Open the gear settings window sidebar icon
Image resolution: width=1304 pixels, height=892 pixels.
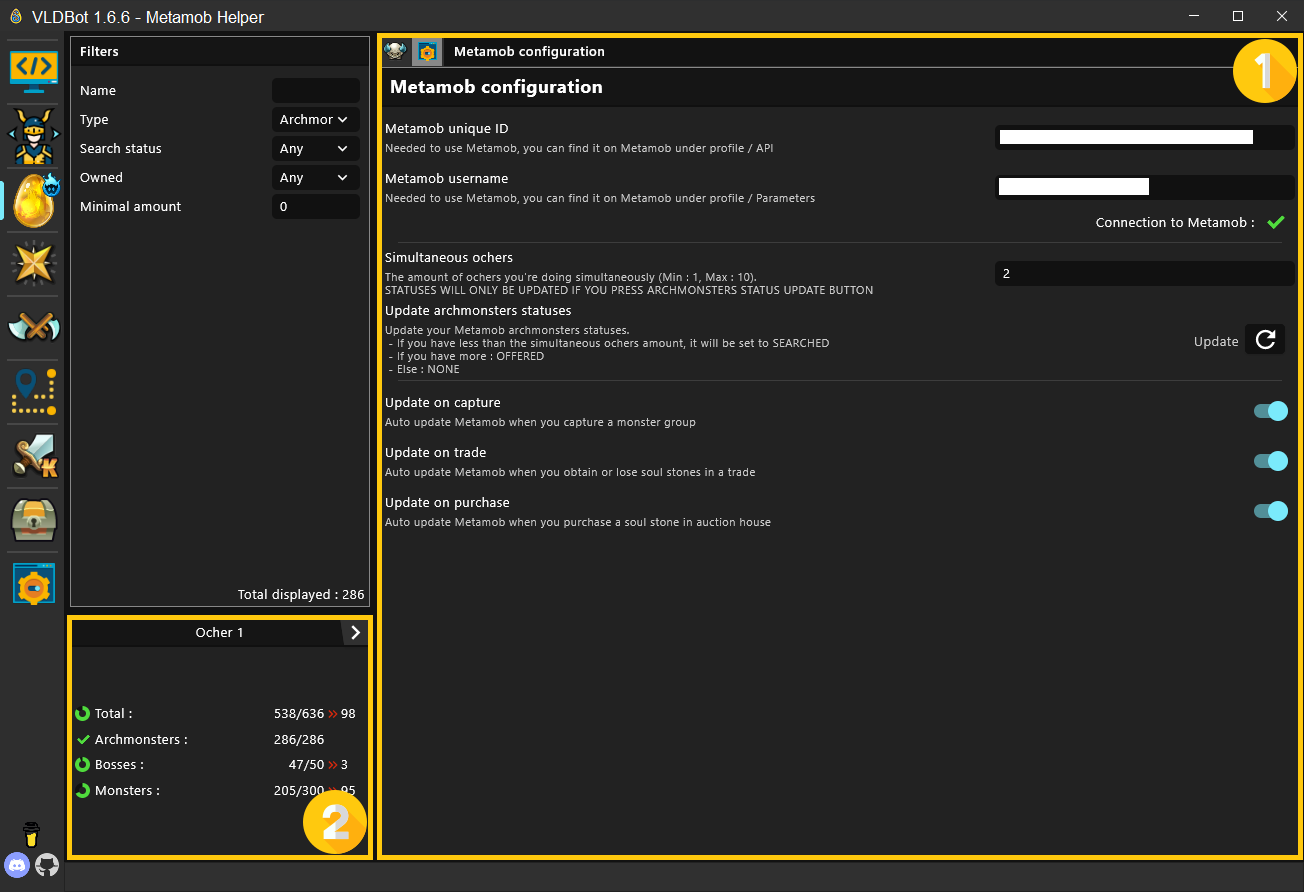(x=34, y=583)
